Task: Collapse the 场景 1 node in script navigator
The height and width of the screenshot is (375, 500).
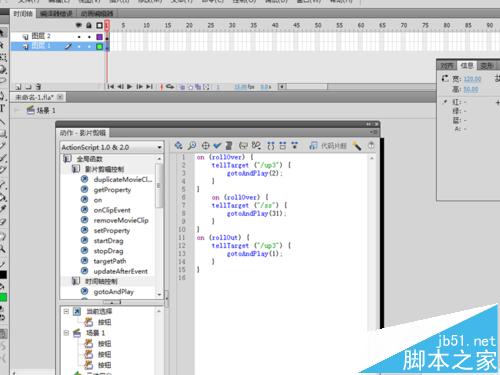Action: [x=66, y=333]
